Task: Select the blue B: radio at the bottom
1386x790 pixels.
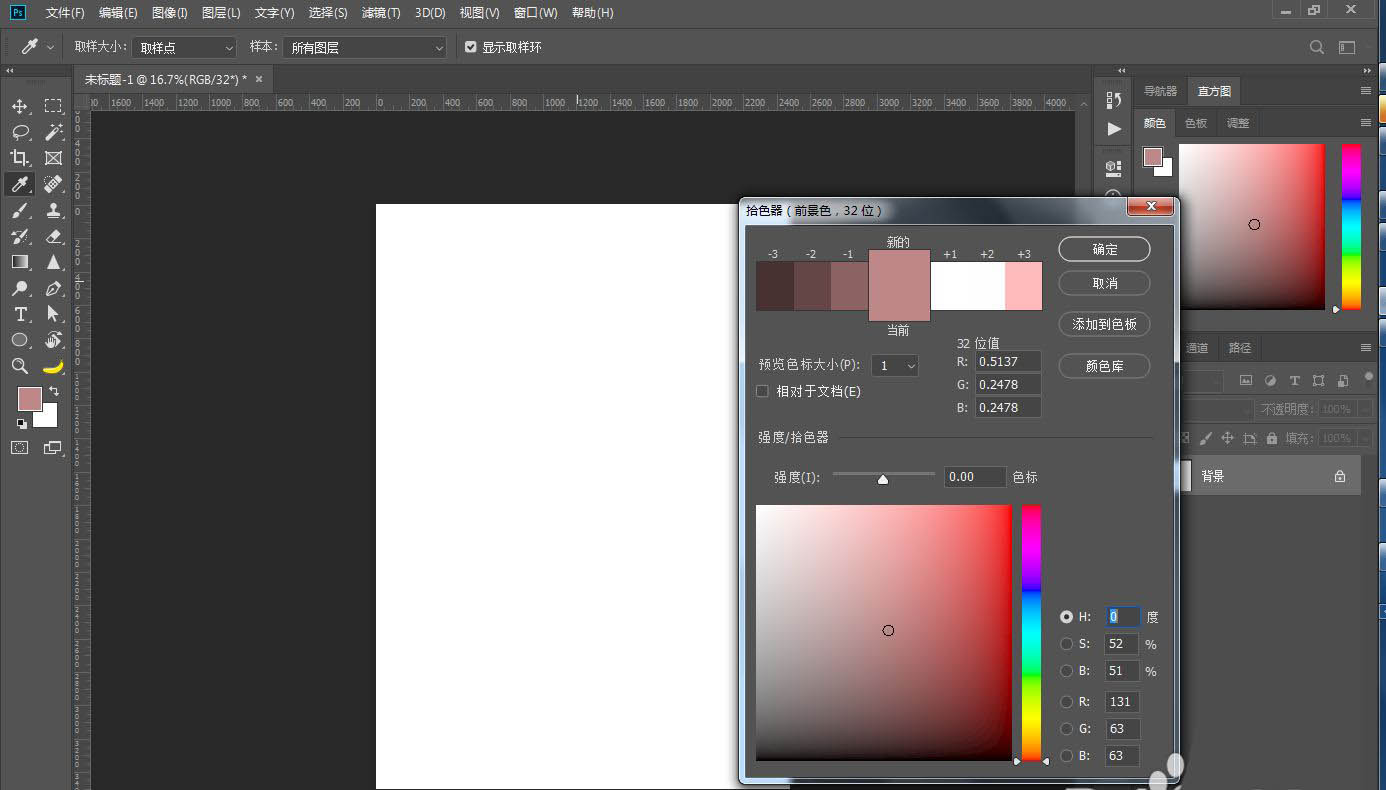Action: 1067,756
